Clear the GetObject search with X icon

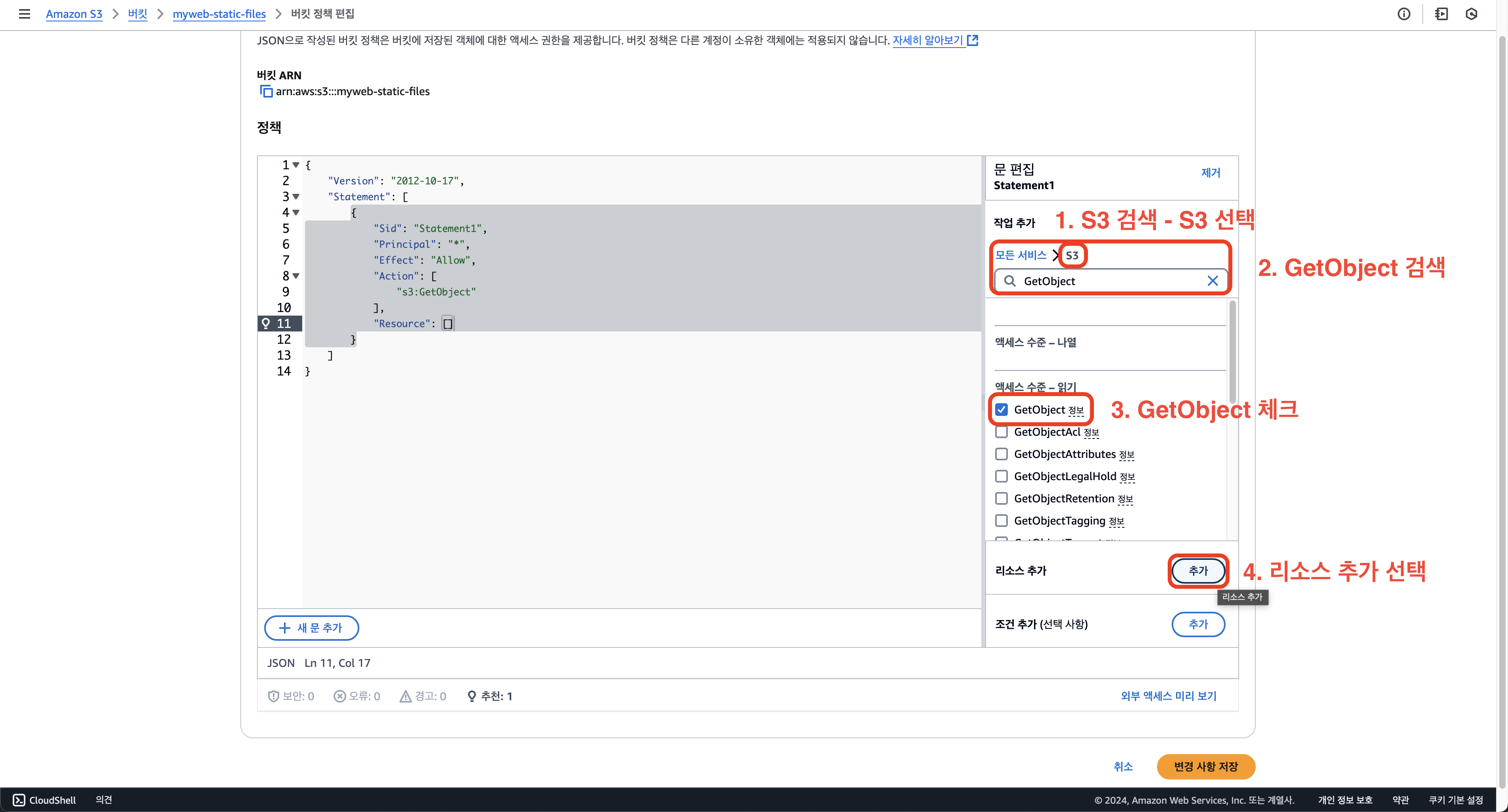pyautogui.click(x=1213, y=281)
